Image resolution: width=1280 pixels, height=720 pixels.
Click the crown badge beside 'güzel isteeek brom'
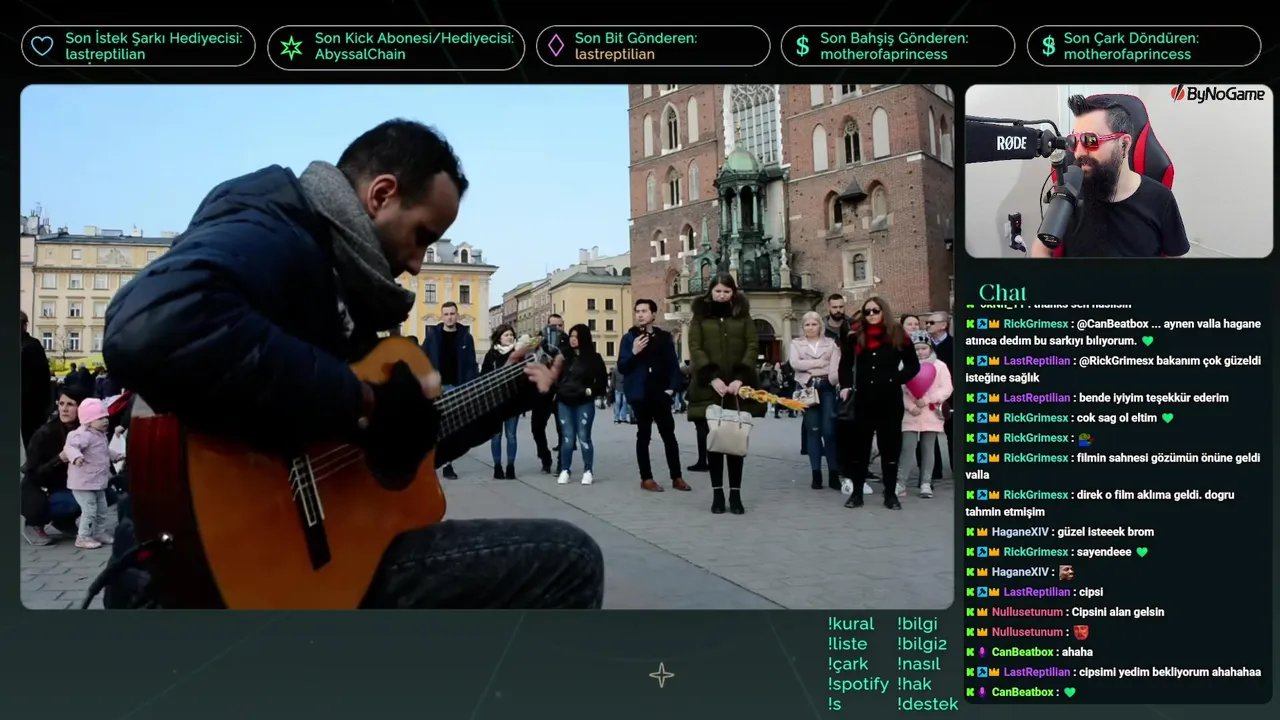pyautogui.click(x=982, y=532)
